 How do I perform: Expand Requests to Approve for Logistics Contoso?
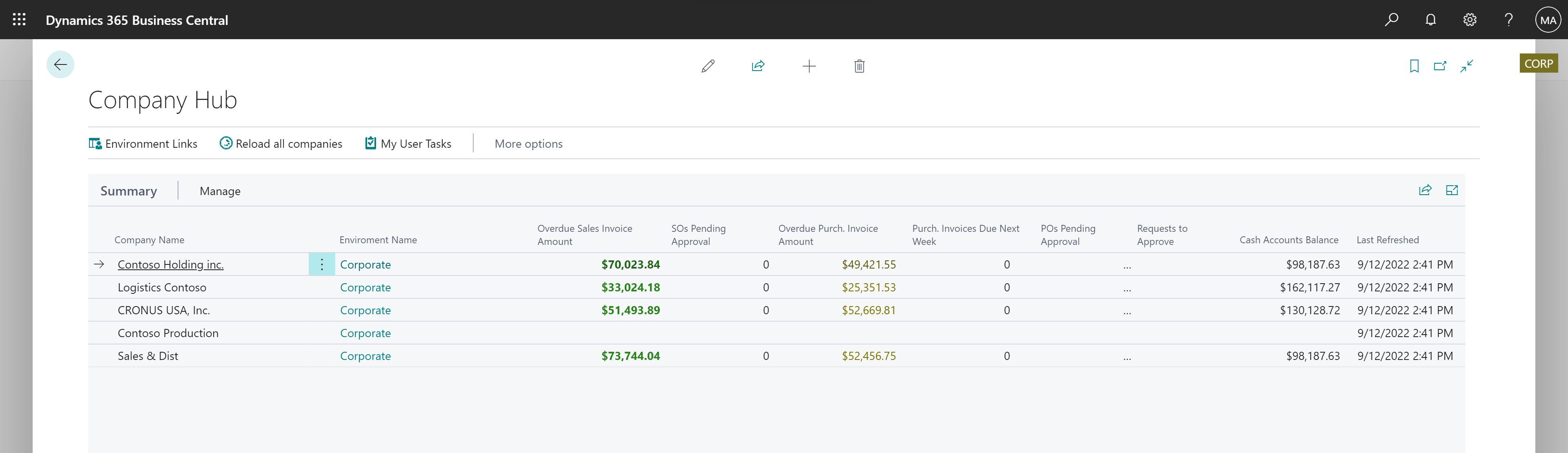(x=1127, y=287)
